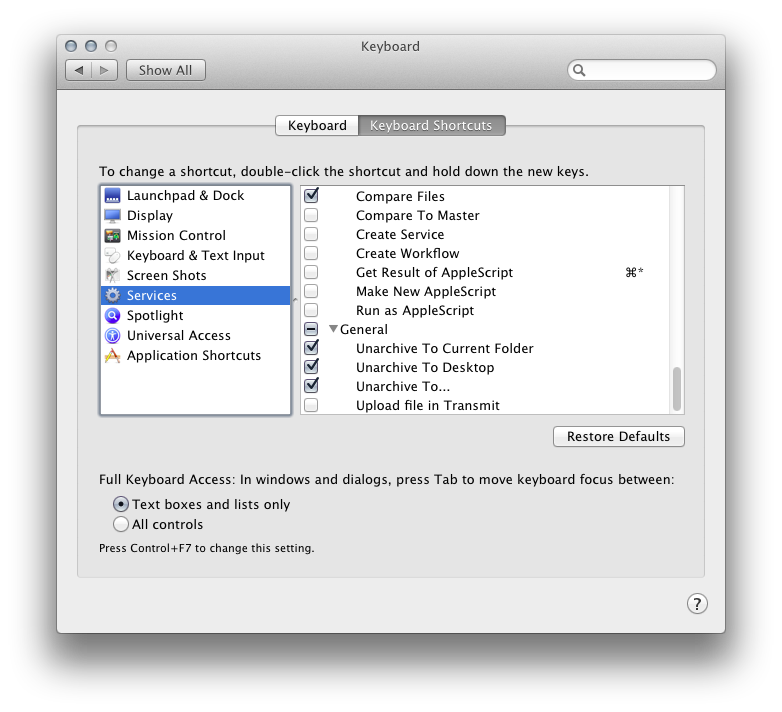The width and height of the screenshot is (782, 712).
Task: Click the search magnifier icon
Action: (579, 70)
